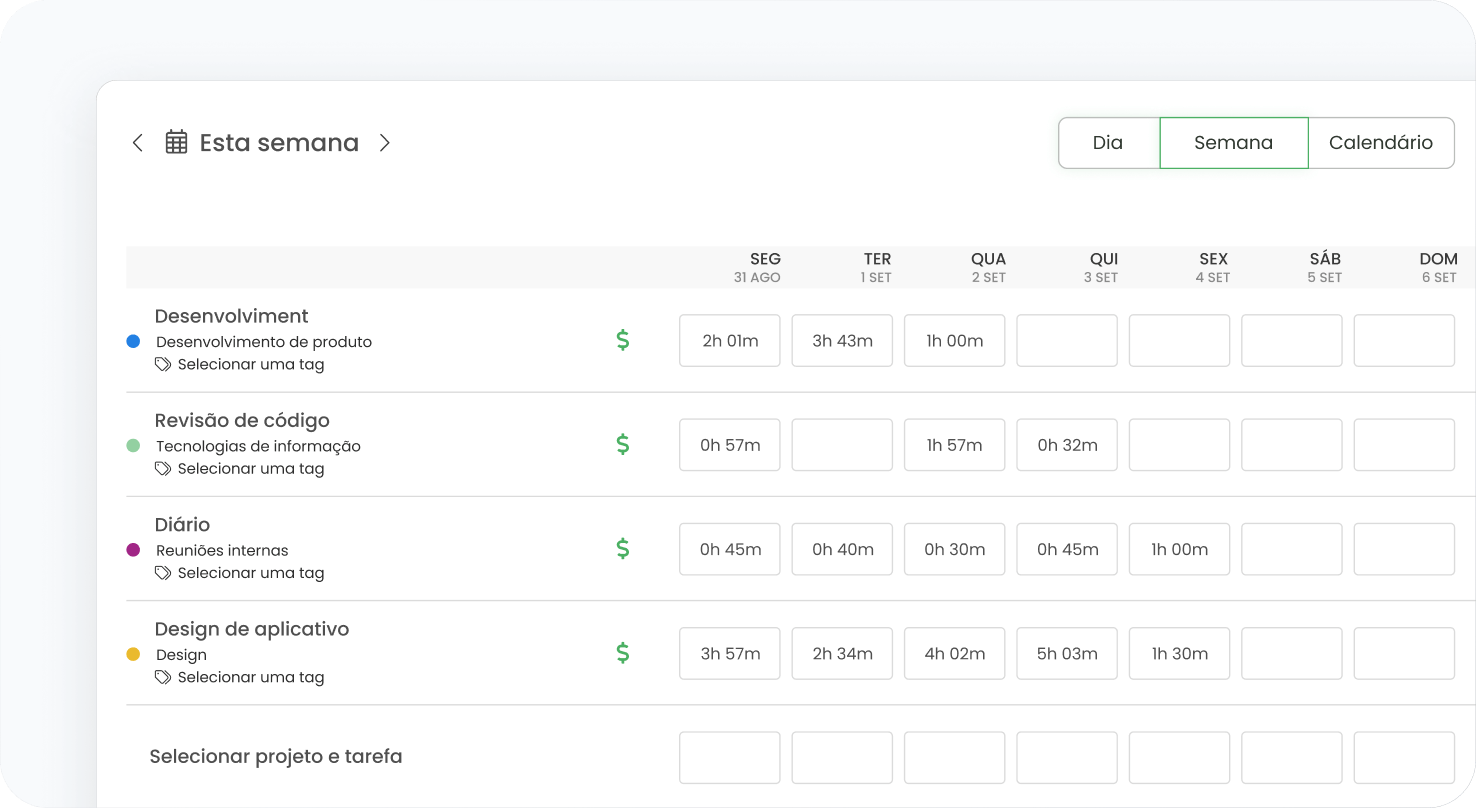Click the Desenvolviment task name
1476x808 pixels.
(x=231, y=316)
